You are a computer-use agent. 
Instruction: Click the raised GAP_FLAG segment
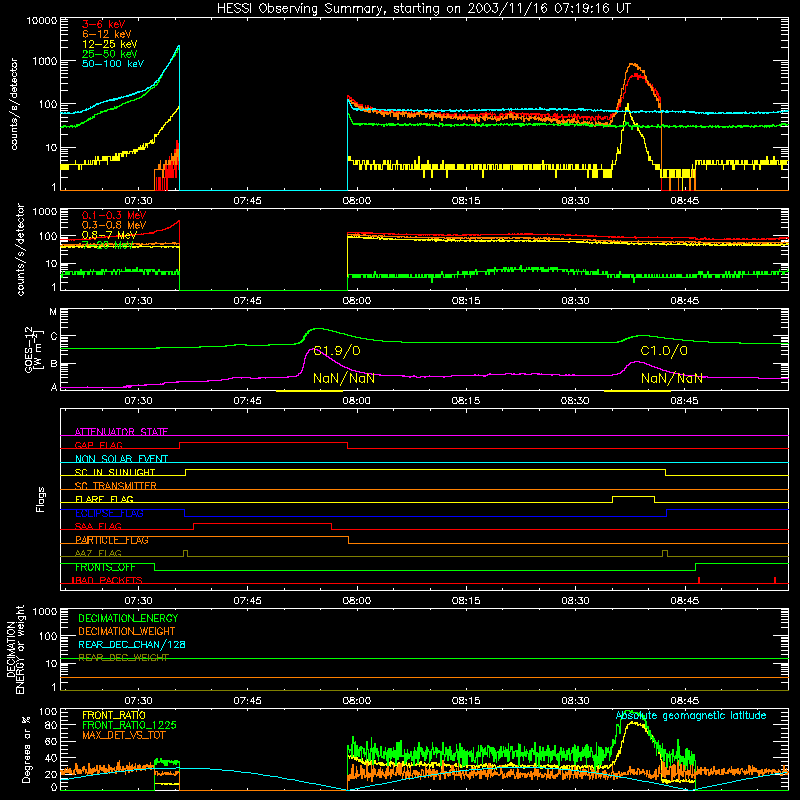tap(263, 443)
